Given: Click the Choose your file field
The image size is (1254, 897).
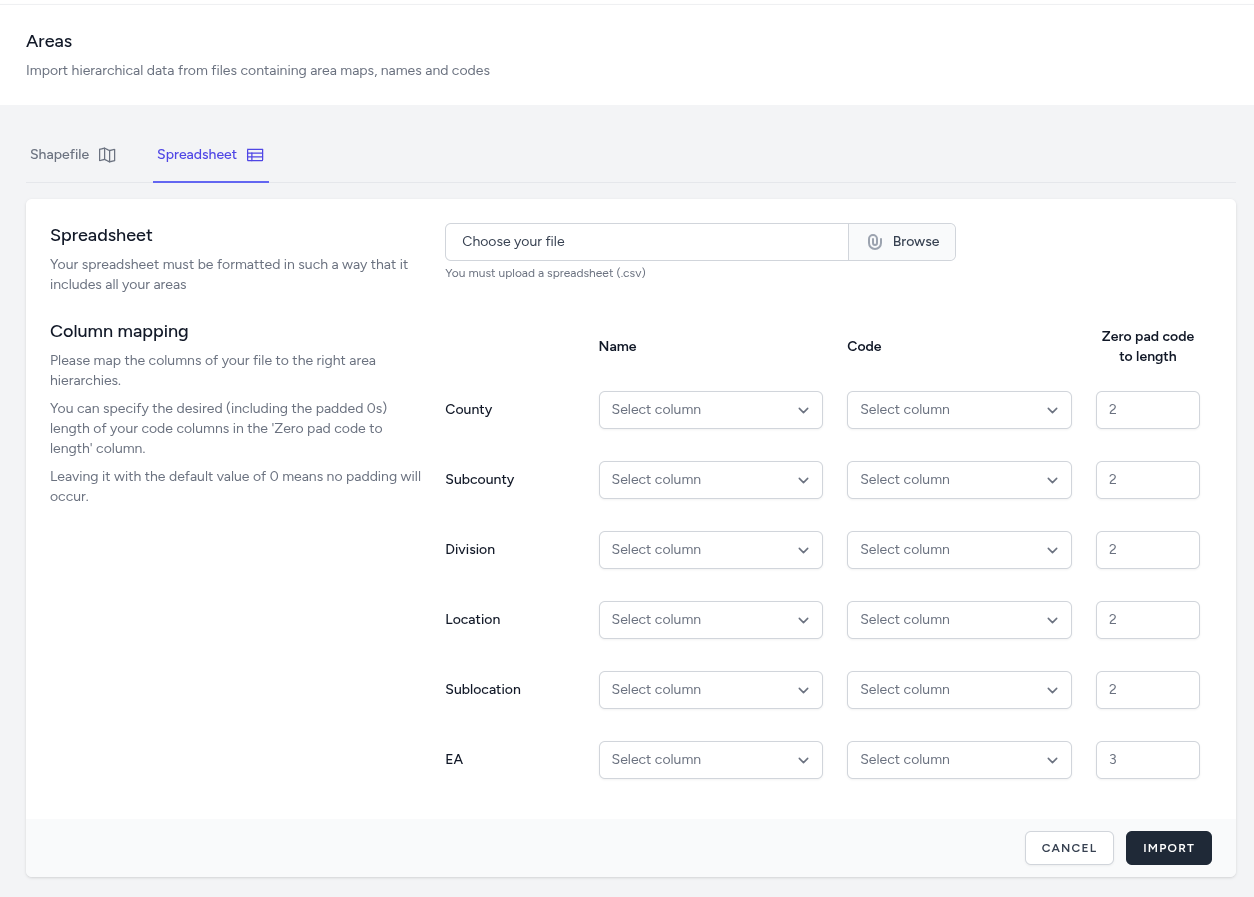Looking at the screenshot, I should pyautogui.click(x=646, y=242).
